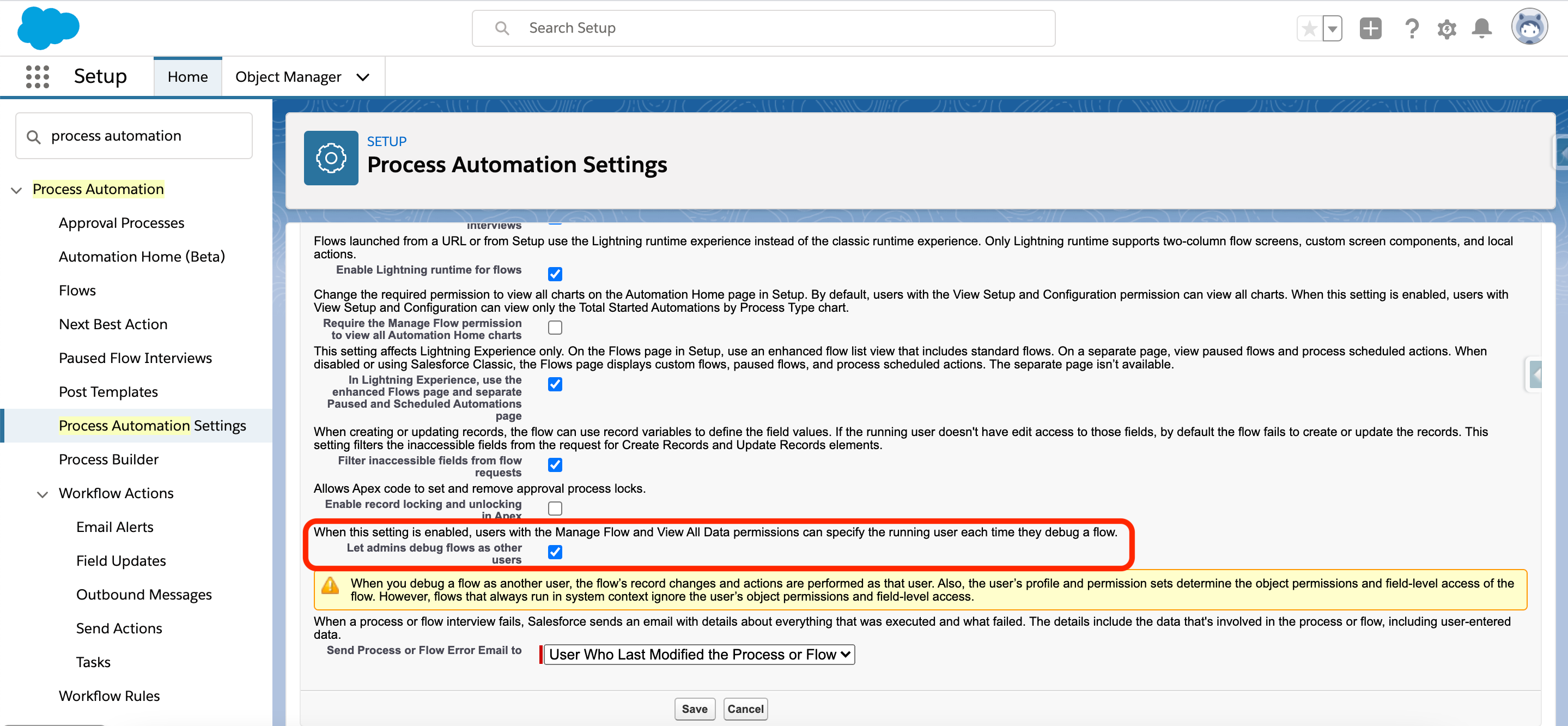Open Workflow Rules
Viewport: 1568px width, 726px height.
pos(109,696)
